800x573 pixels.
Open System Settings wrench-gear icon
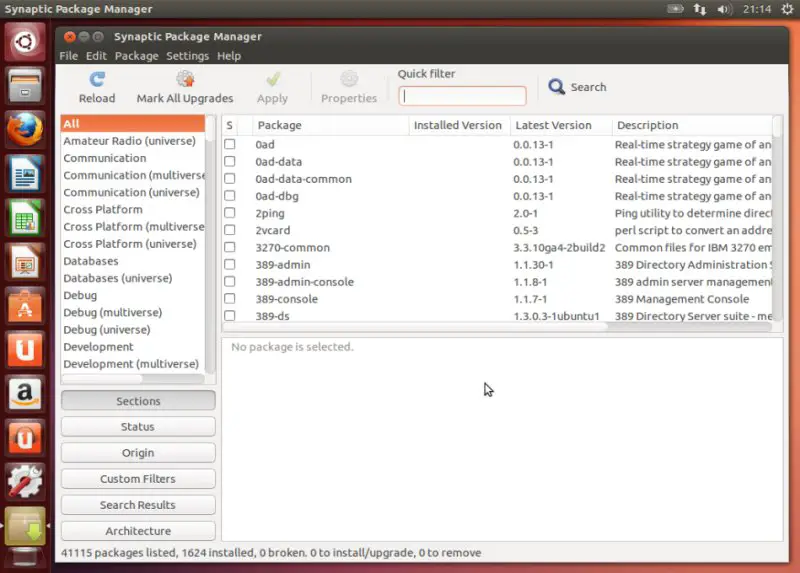(x=24, y=482)
